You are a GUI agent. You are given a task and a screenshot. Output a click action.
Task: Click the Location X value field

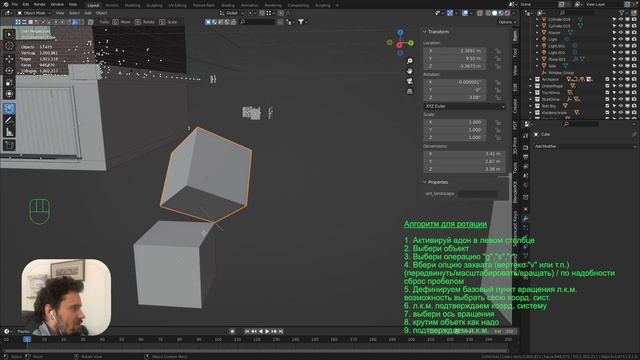[x=455, y=51]
